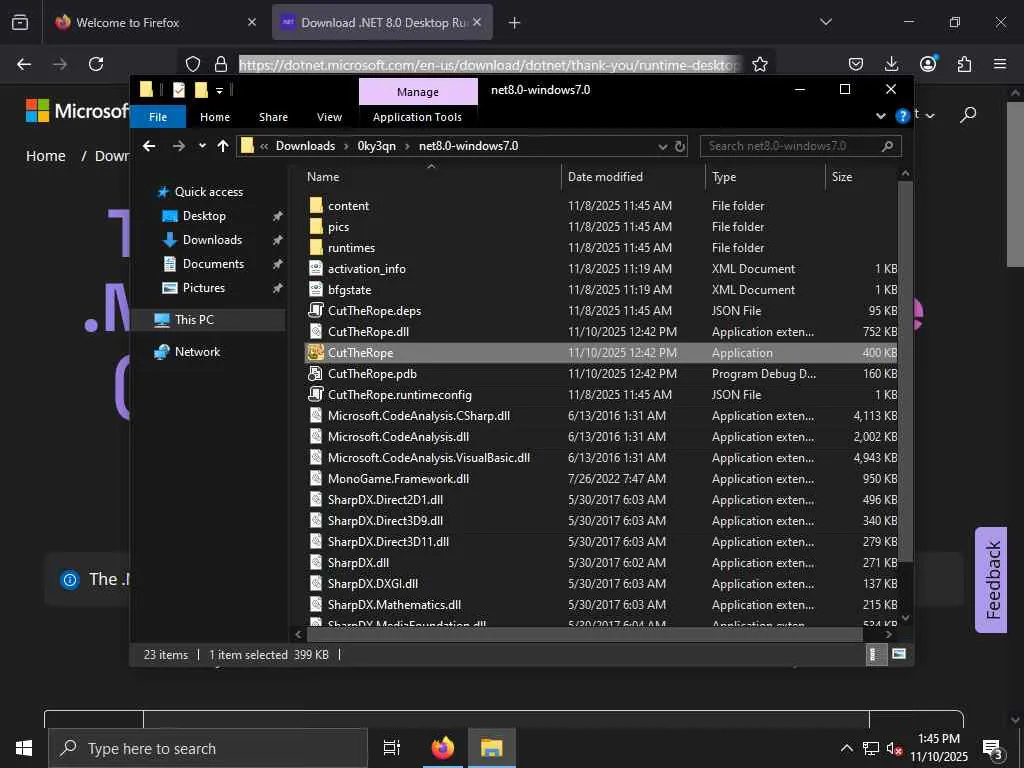The width and height of the screenshot is (1024, 768).
Task: Open the View ribbon tab
Action: 329,118
